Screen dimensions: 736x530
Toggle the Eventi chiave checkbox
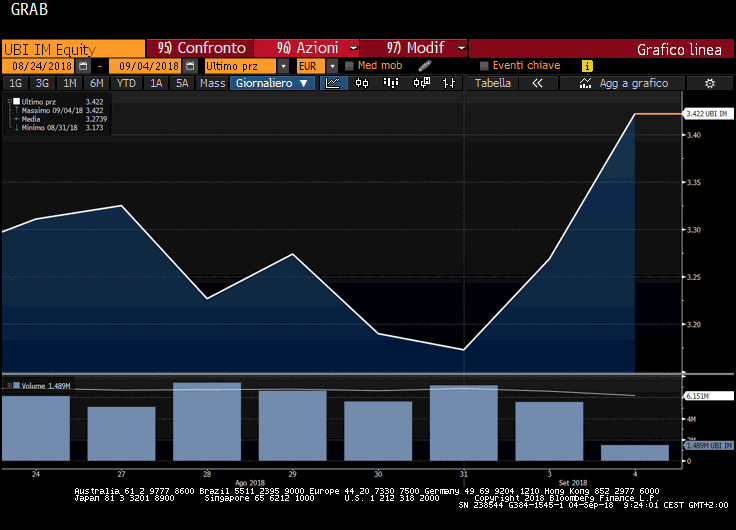click(x=485, y=66)
